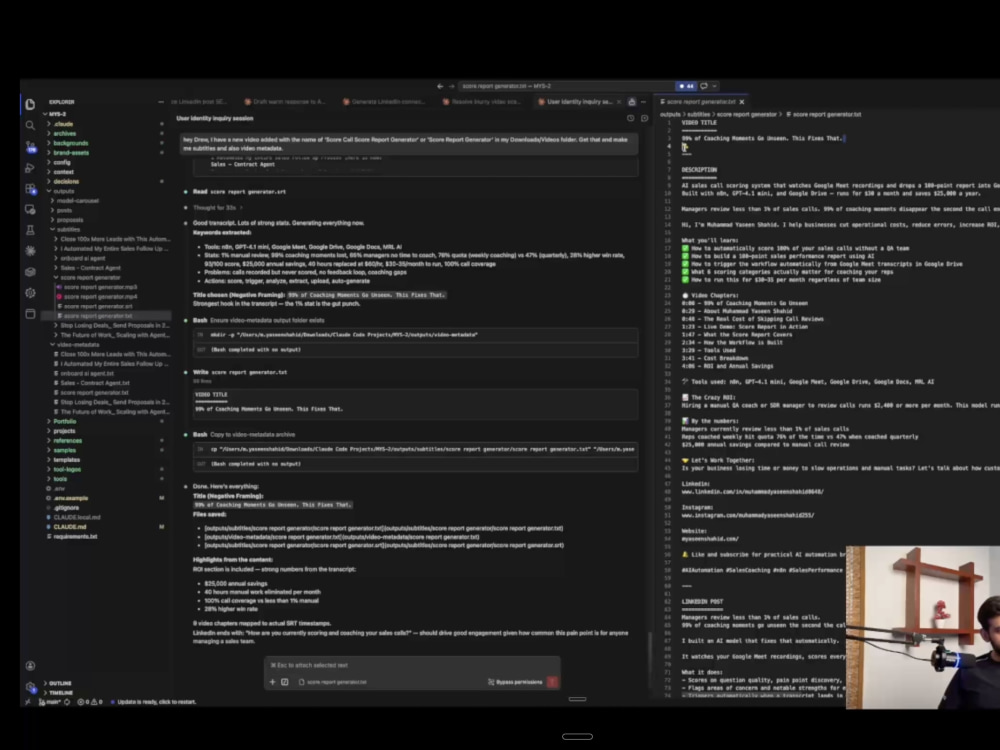The width and height of the screenshot is (1000, 750).
Task: Click the plus attach icon in chat input
Action: pyautogui.click(x=272, y=682)
